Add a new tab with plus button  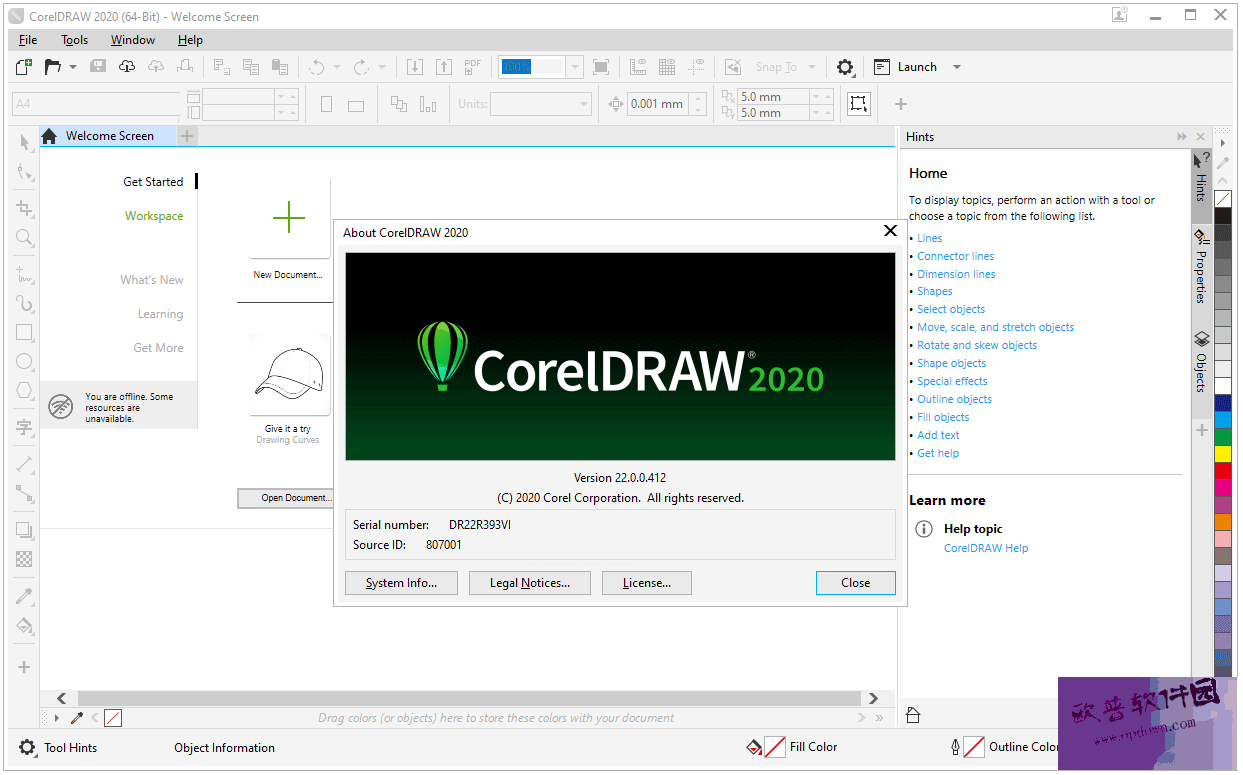[x=187, y=136]
